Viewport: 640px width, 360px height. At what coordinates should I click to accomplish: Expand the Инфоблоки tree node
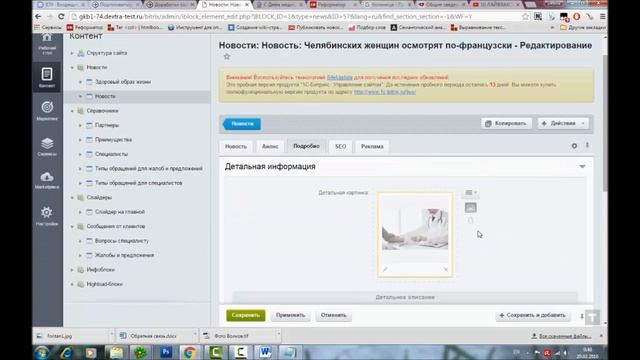coord(72,270)
